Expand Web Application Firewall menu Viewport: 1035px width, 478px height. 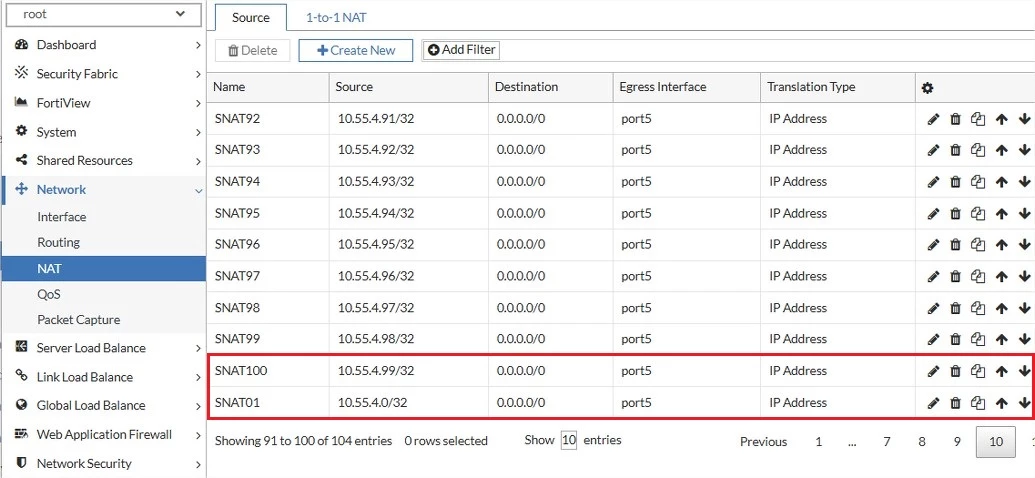point(103,434)
